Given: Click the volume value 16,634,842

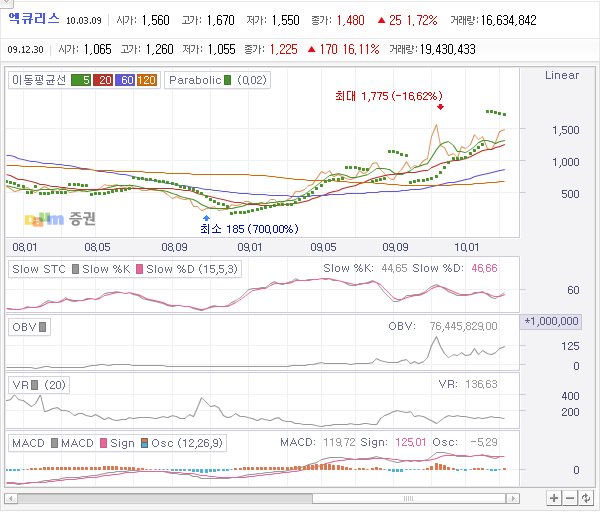Looking at the screenshot, I should coord(508,20).
